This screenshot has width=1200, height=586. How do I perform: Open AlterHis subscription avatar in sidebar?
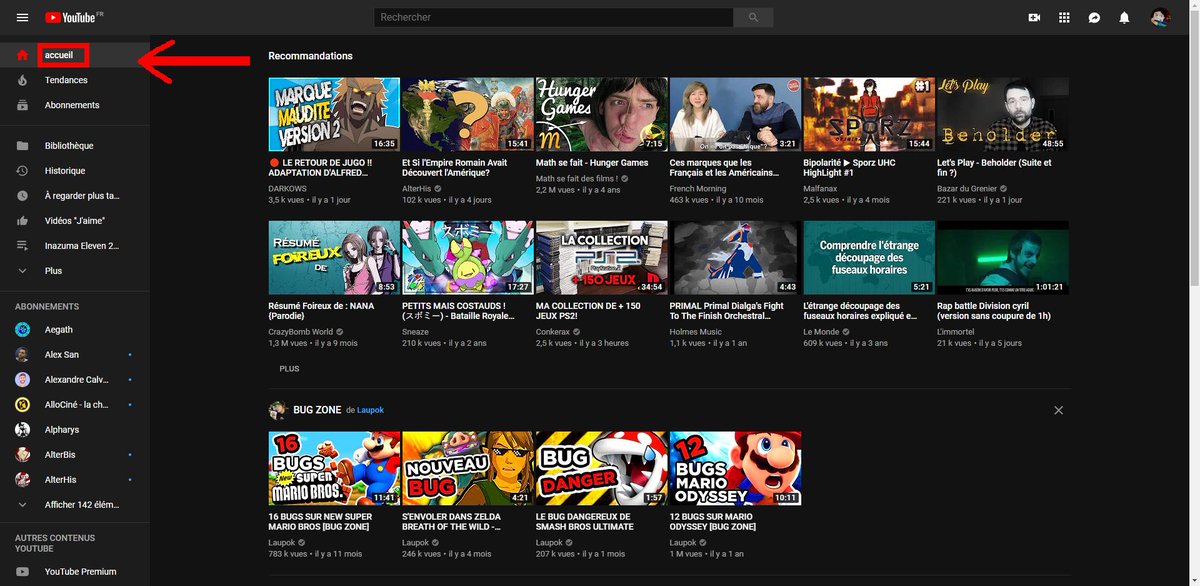point(22,480)
